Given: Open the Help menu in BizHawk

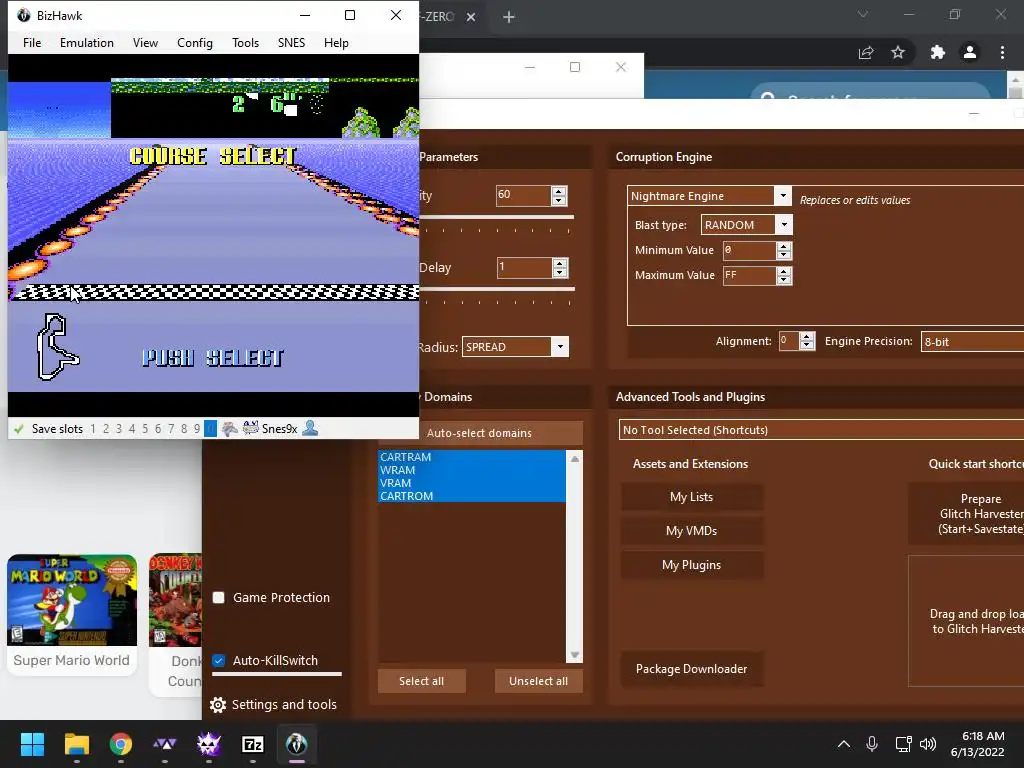Looking at the screenshot, I should pos(336,42).
